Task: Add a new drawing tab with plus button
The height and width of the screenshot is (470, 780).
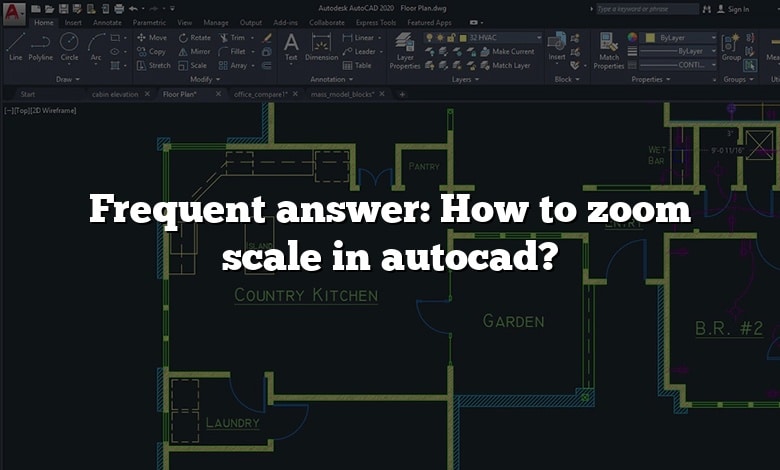Action: click(x=402, y=94)
